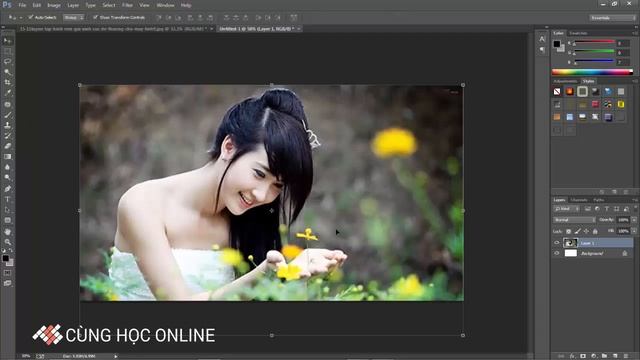Hide the Background layer eye icon

click(557, 253)
